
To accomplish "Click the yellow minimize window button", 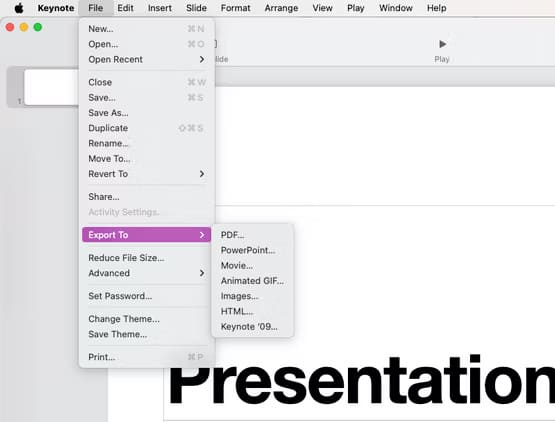I will click(x=24, y=27).
